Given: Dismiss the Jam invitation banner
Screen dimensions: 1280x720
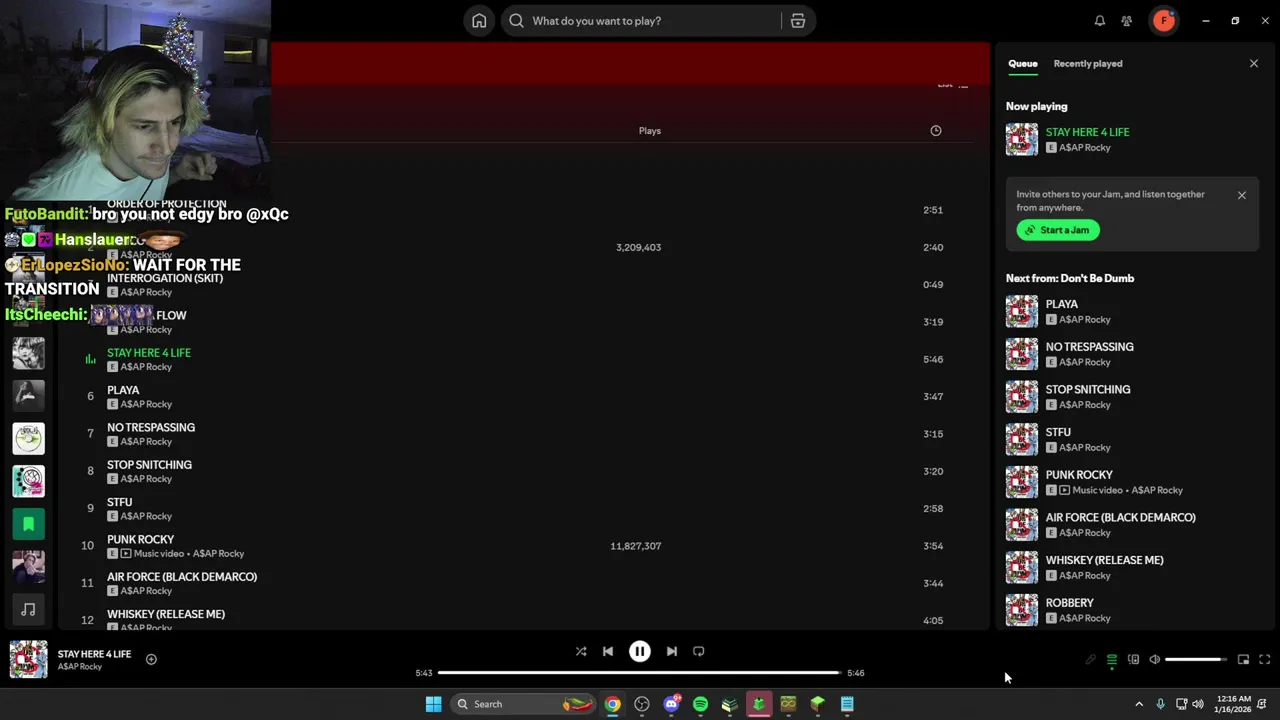Looking at the screenshot, I should pyautogui.click(x=1242, y=195).
